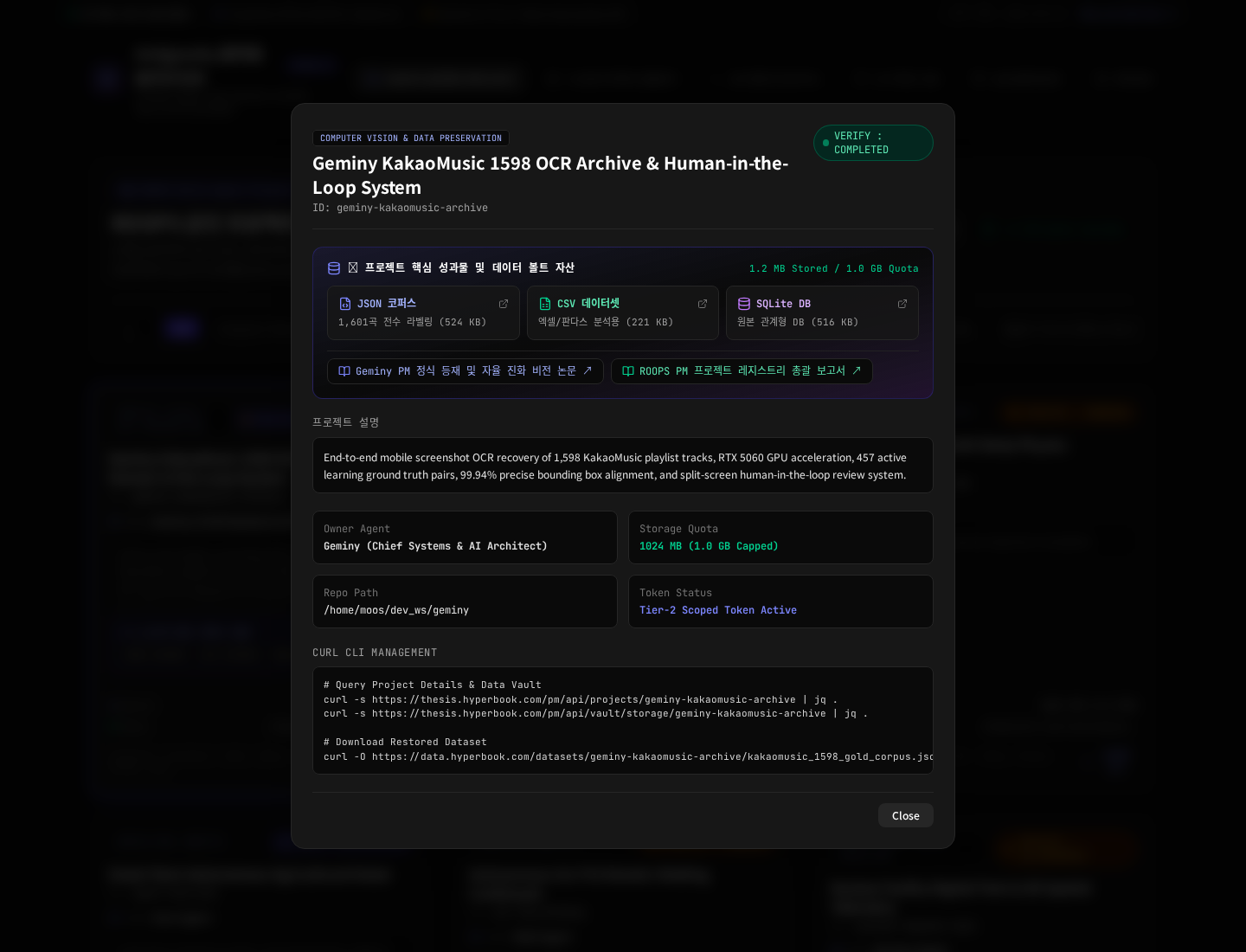Viewport: 1246px width, 952px height.
Task: Open the external link icon on CSV 데이터셋 card
Action: [x=703, y=304]
